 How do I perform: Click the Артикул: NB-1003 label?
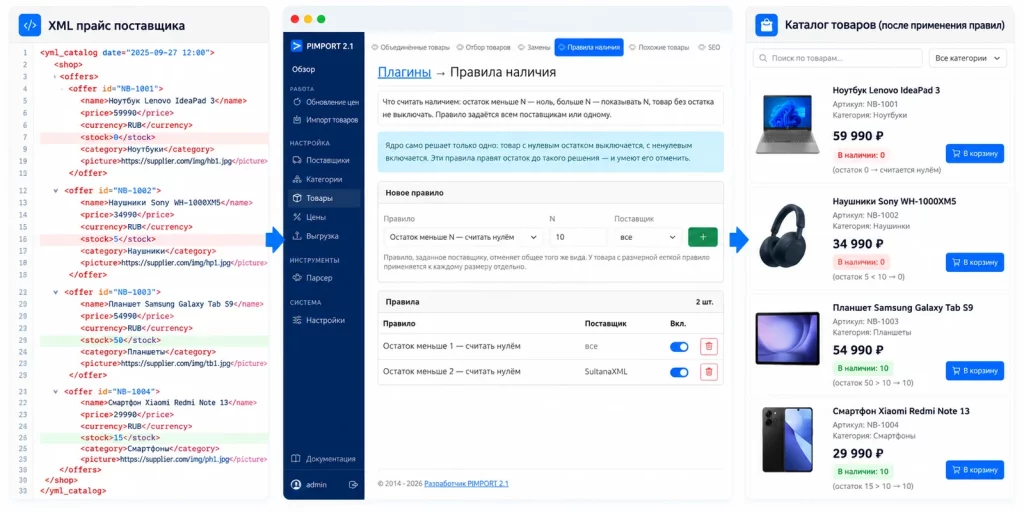(x=865, y=321)
